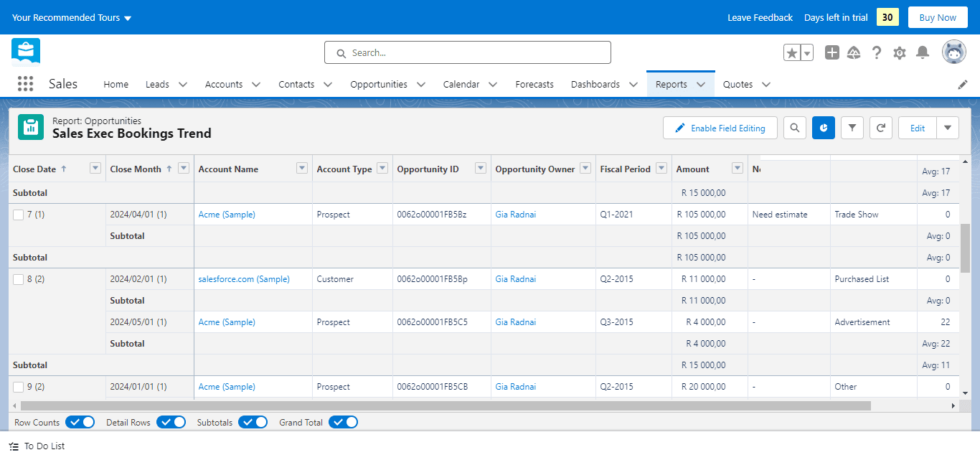The width and height of the screenshot is (980, 460).
Task: Sort by Close Date arrow icon
Action: pyautogui.click(x=63, y=169)
